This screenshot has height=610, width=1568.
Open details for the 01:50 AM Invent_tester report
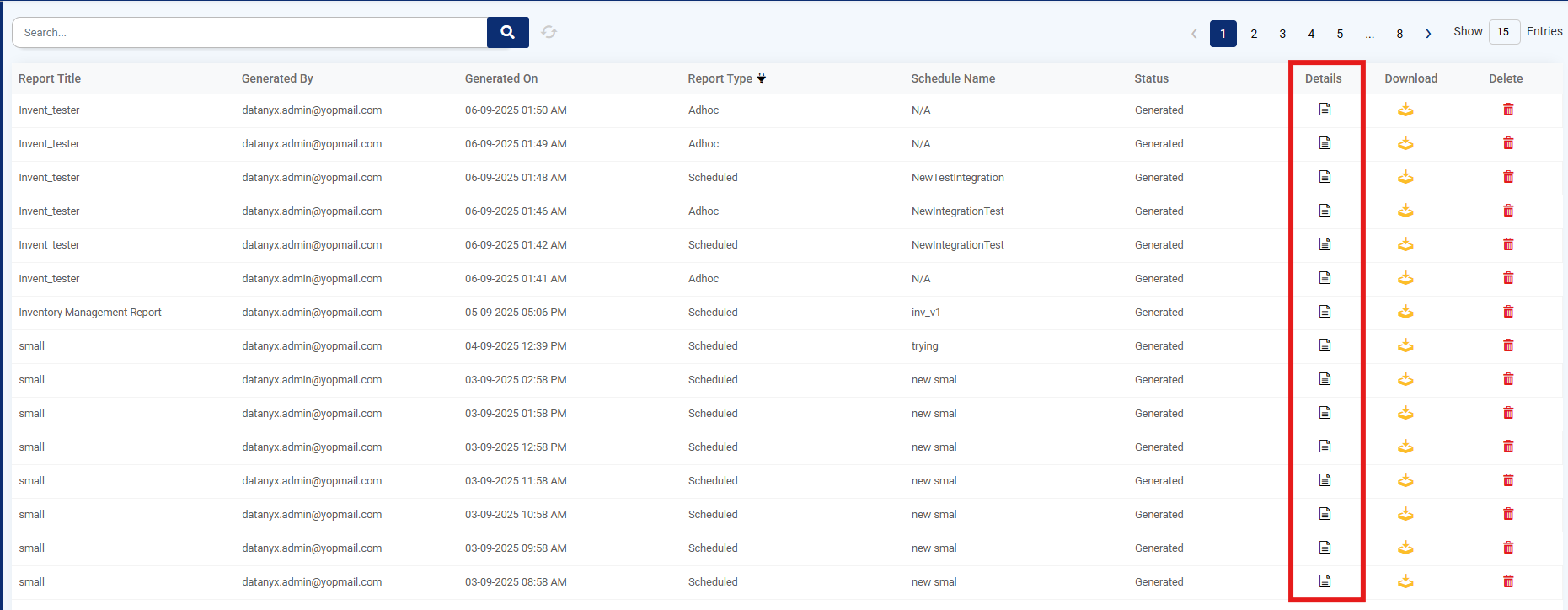pos(1325,110)
